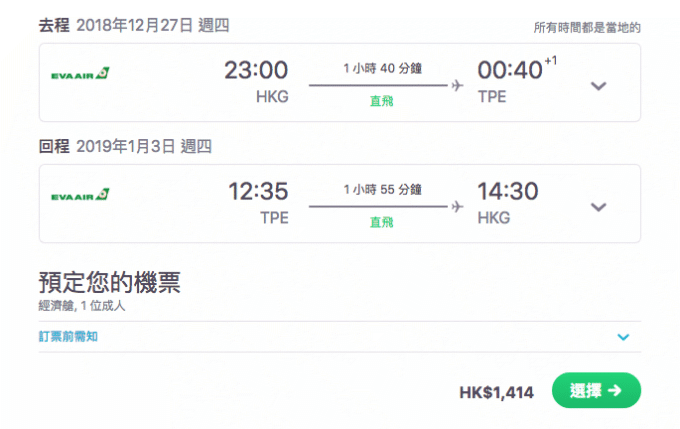Click the HK$1,414 price
Screen dimensions: 680x429
tap(497, 393)
